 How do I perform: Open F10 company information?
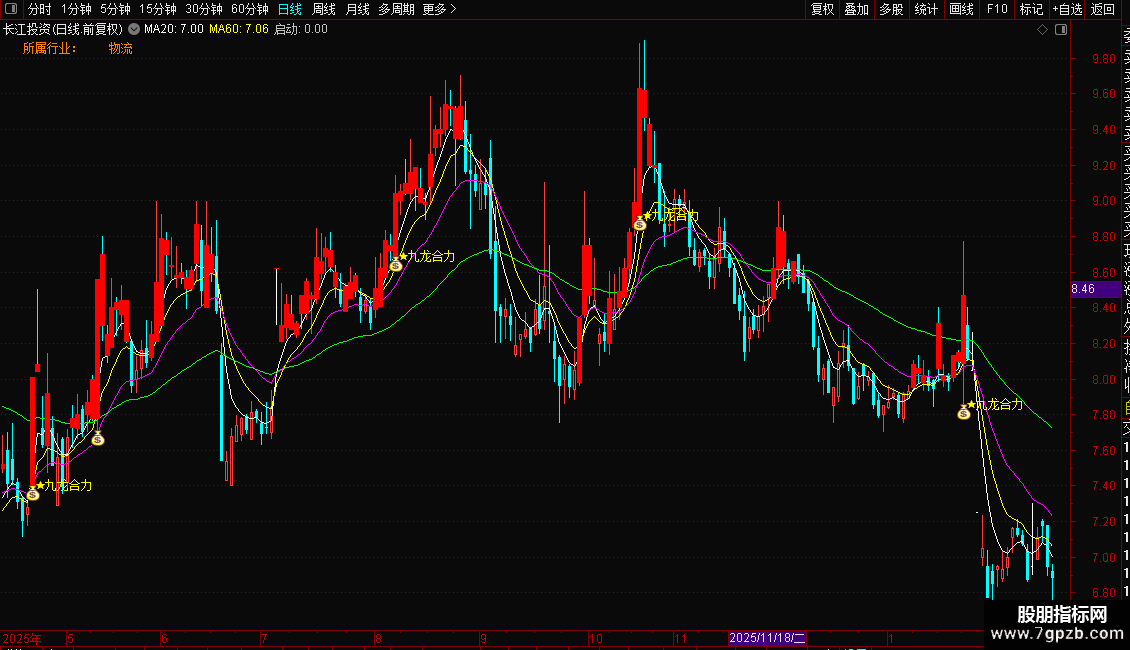pyautogui.click(x=997, y=9)
